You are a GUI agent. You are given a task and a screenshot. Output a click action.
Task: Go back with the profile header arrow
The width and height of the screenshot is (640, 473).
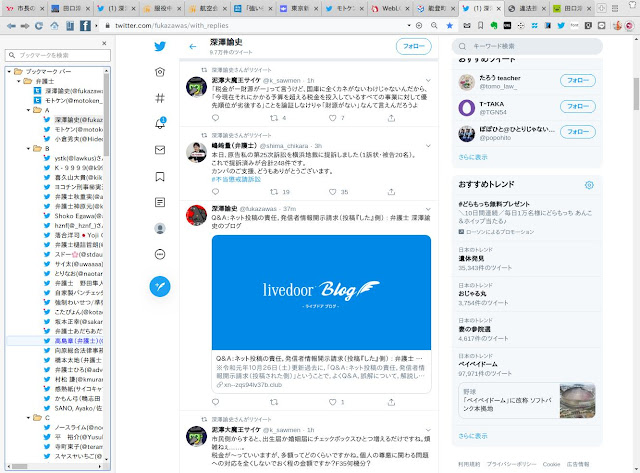[x=193, y=47]
